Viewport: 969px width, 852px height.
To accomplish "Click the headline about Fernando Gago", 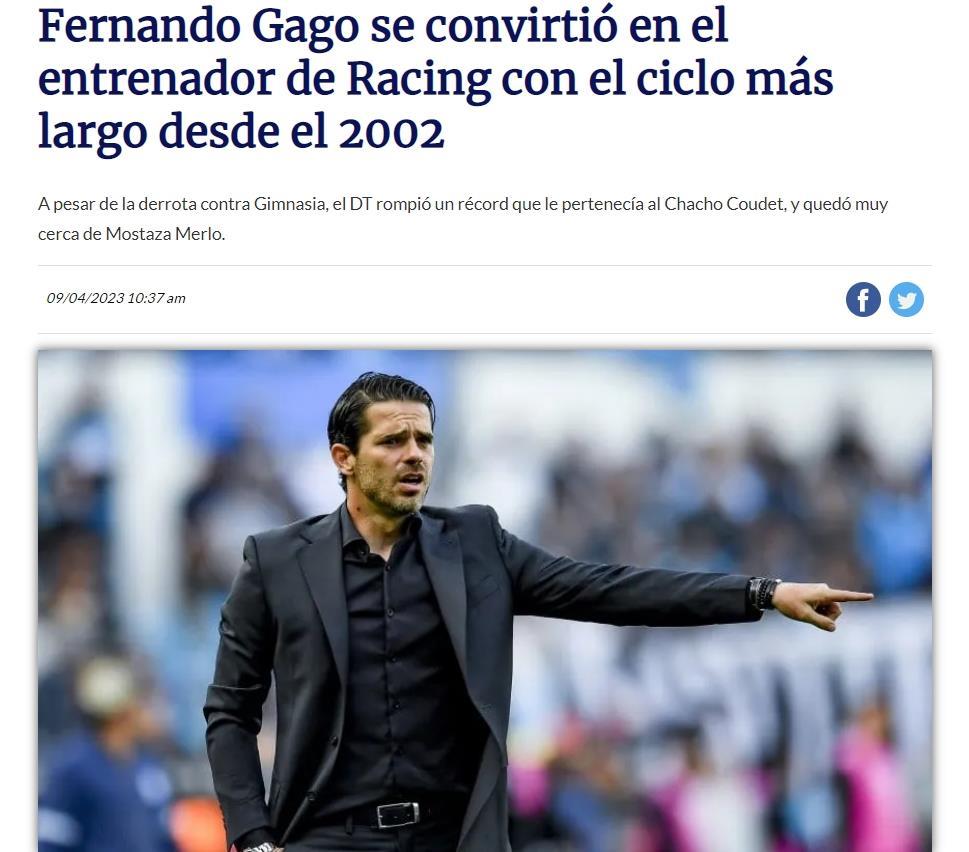I will click(436, 78).
